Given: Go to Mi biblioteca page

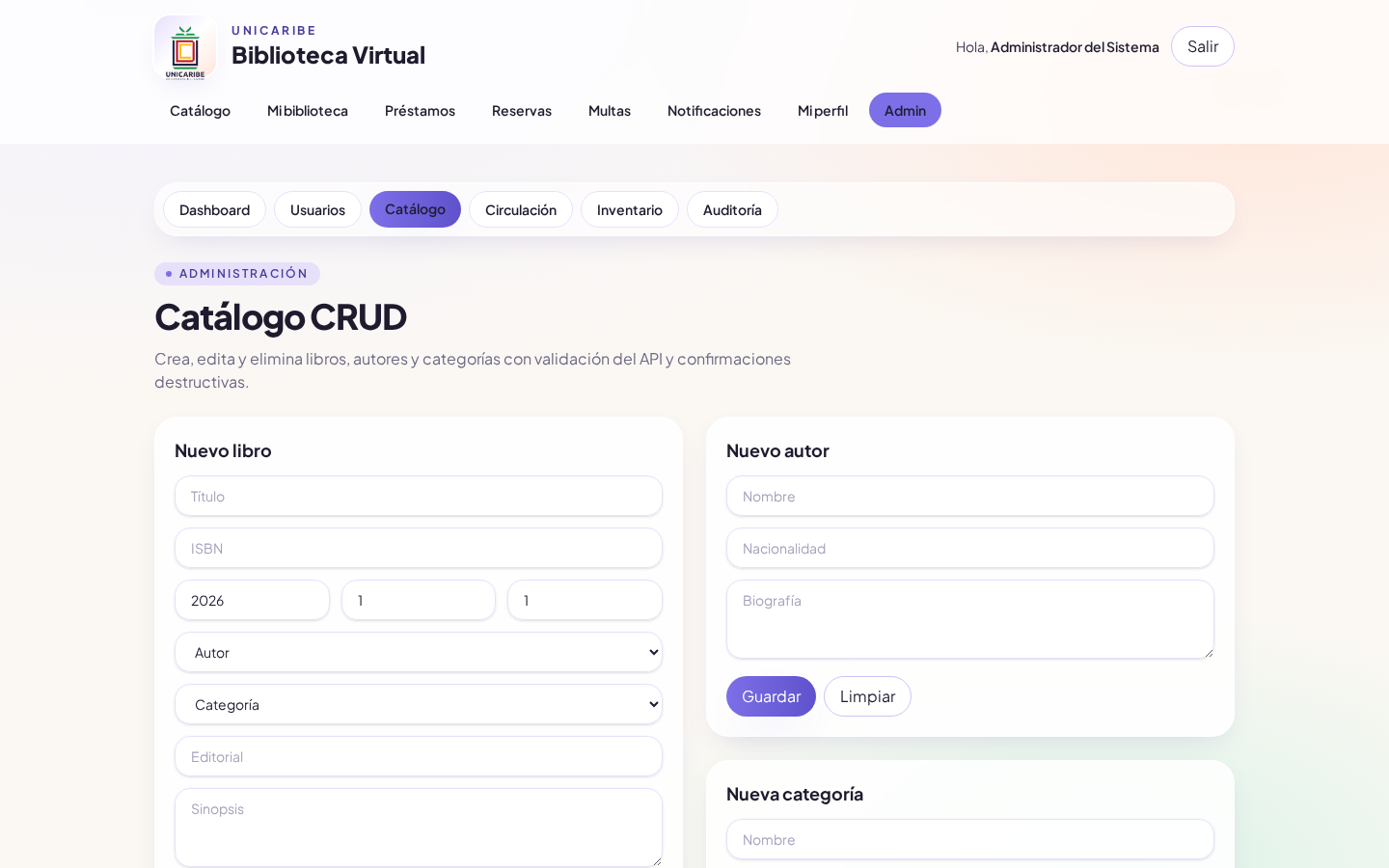Looking at the screenshot, I should point(308,110).
